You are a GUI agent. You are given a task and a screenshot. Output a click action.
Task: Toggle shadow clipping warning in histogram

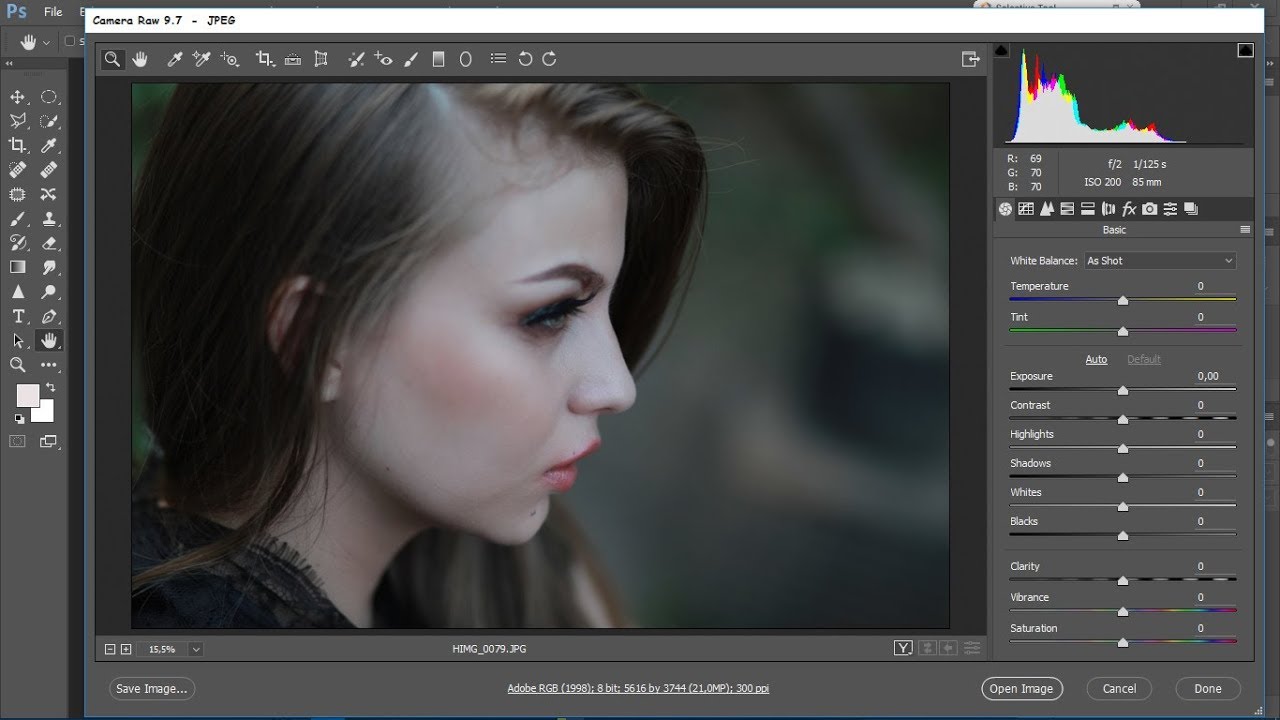1002,51
